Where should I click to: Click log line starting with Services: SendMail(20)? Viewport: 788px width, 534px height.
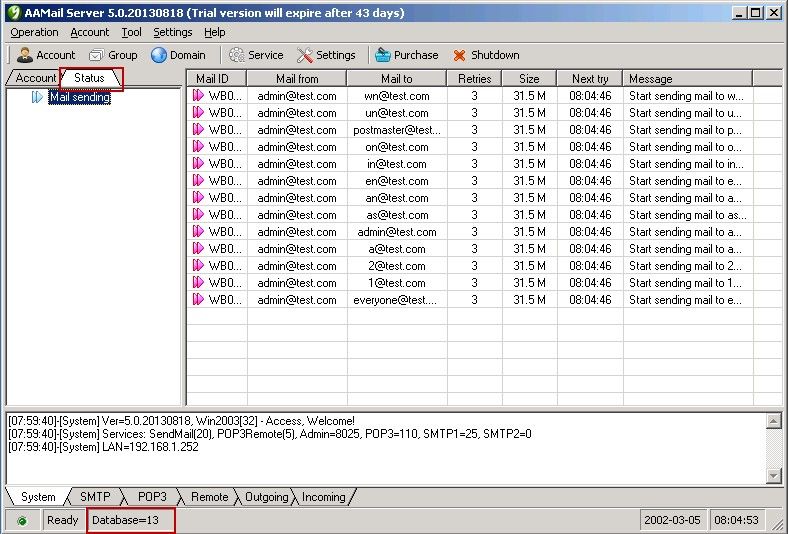[x=270, y=434]
